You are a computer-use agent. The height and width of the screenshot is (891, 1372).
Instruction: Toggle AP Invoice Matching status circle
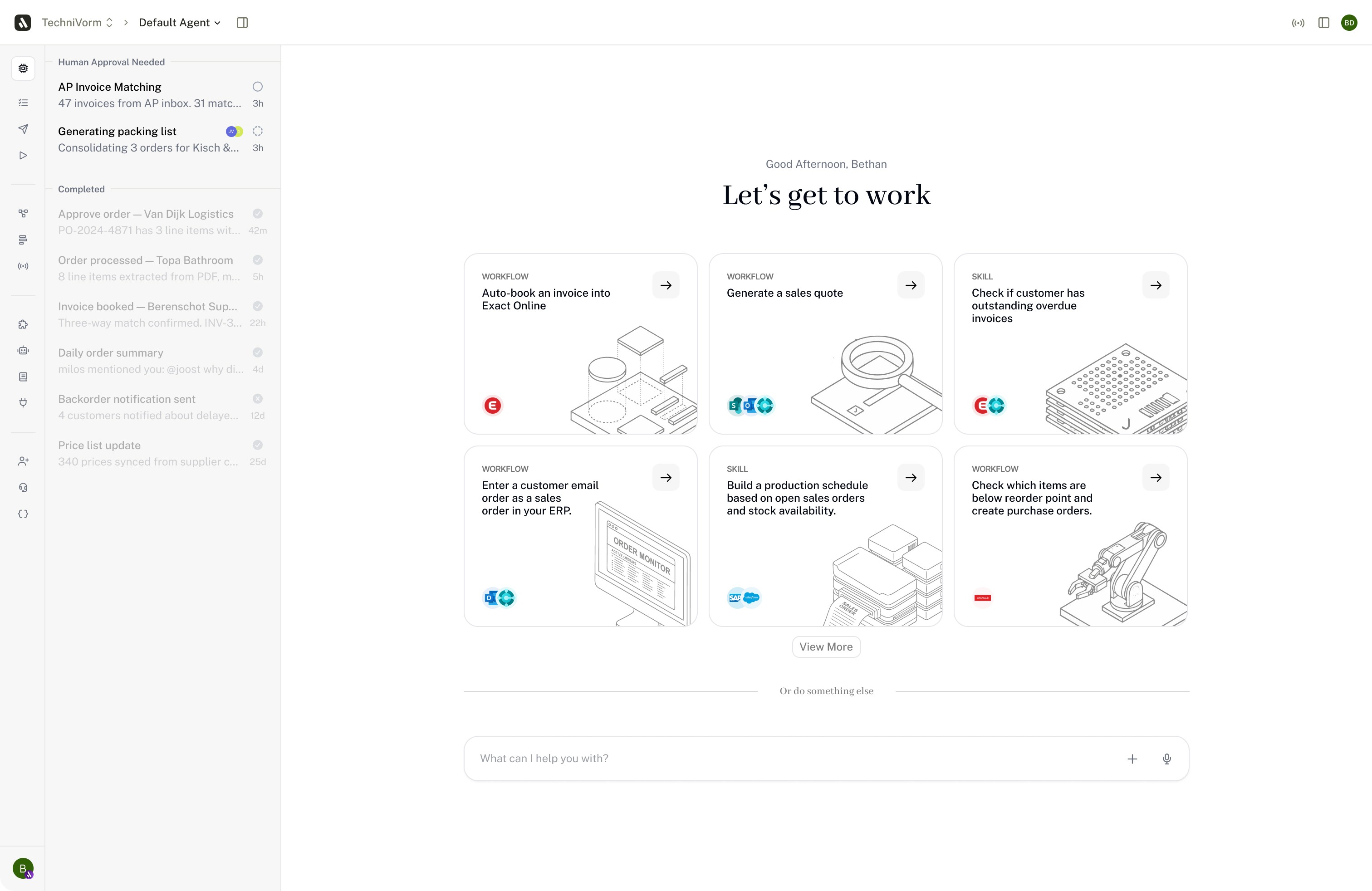pos(258,87)
